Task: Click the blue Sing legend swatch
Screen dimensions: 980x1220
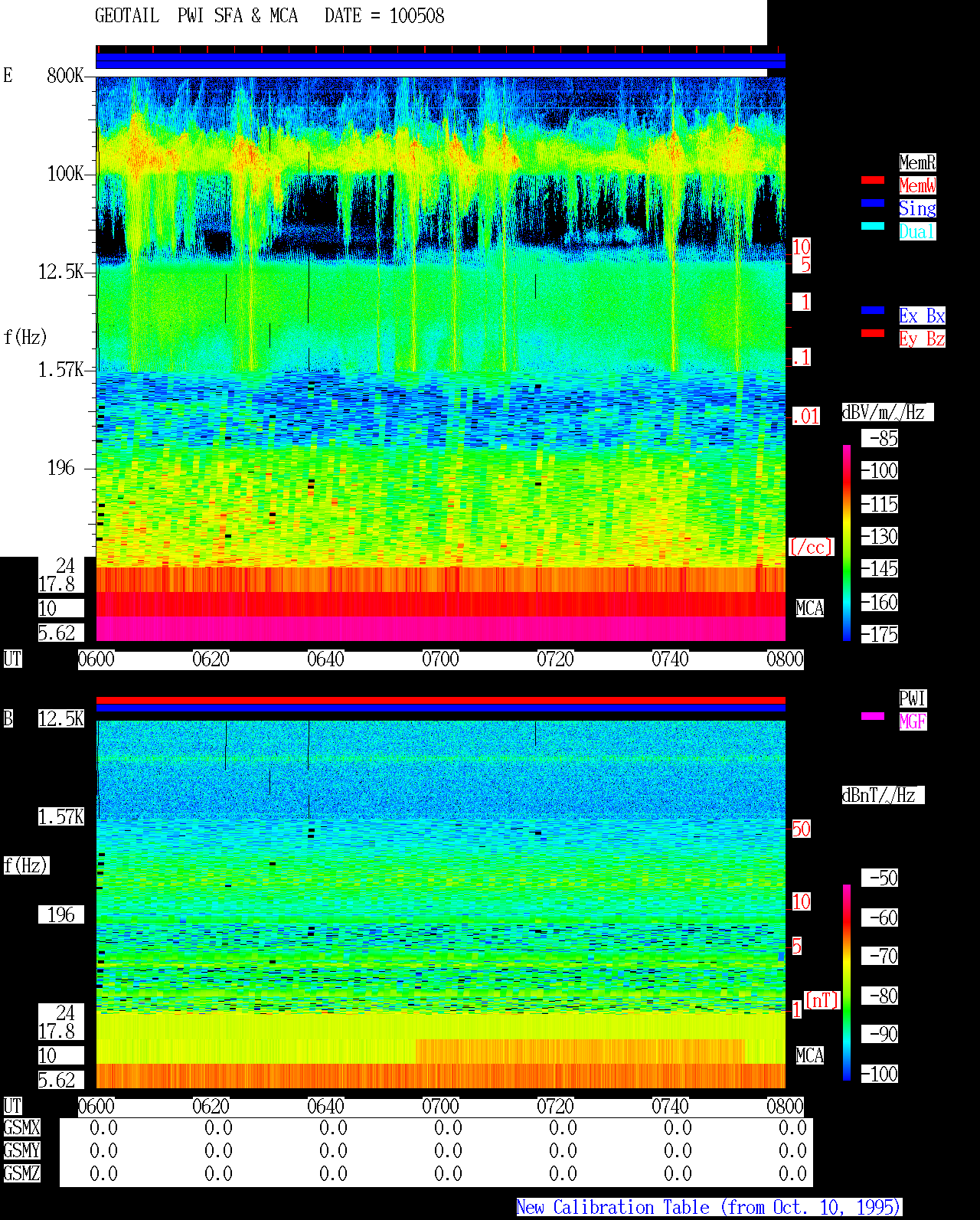Action: point(873,203)
